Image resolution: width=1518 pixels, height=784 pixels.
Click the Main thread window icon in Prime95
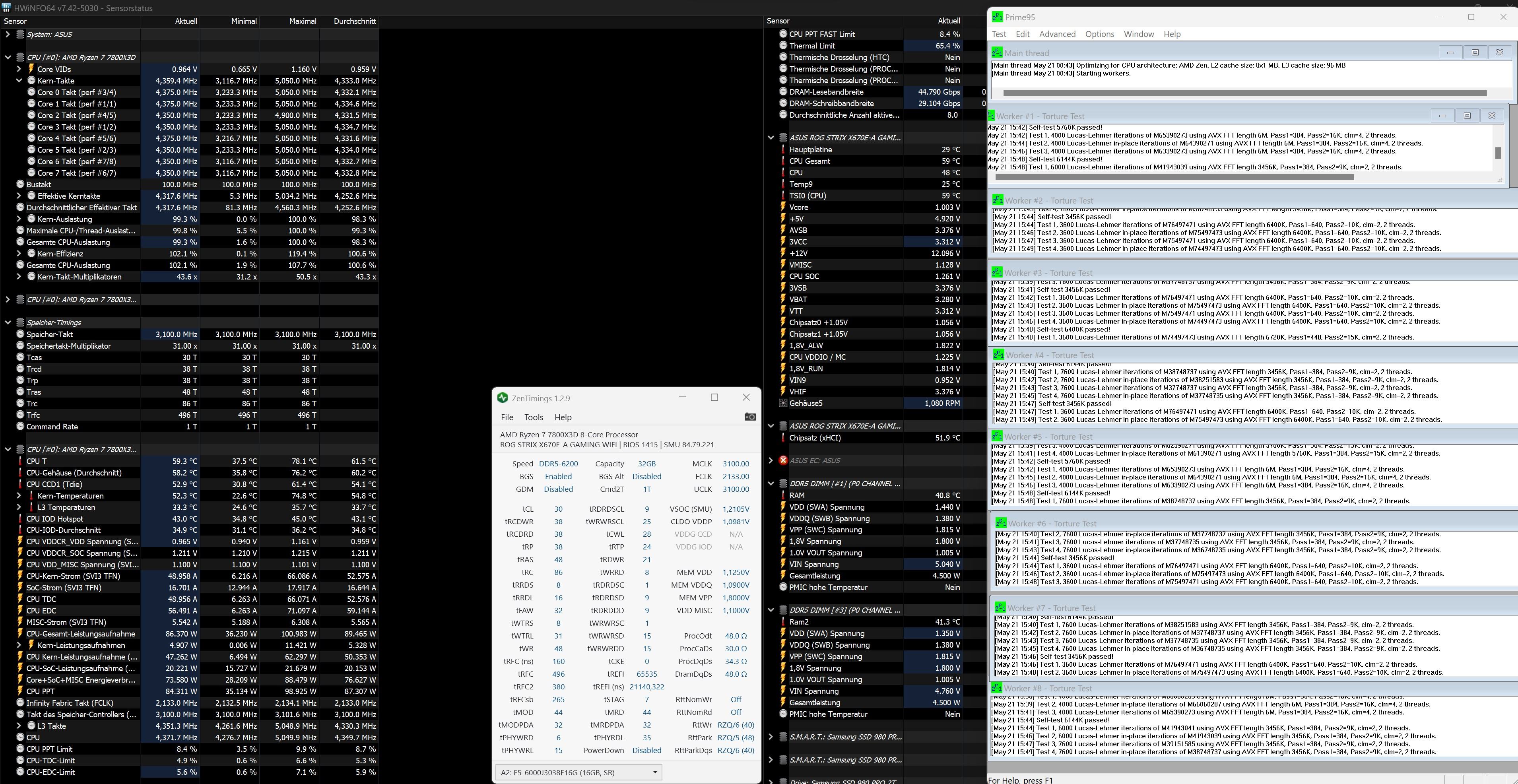coord(997,52)
